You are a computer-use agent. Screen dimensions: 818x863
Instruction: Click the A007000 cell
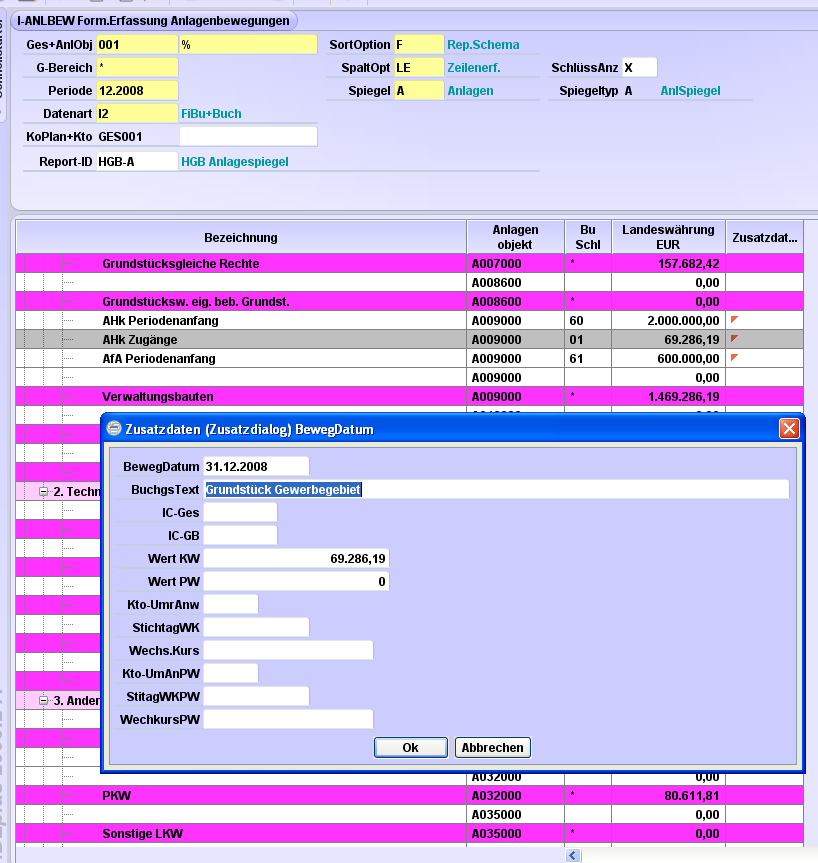coord(516,264)
